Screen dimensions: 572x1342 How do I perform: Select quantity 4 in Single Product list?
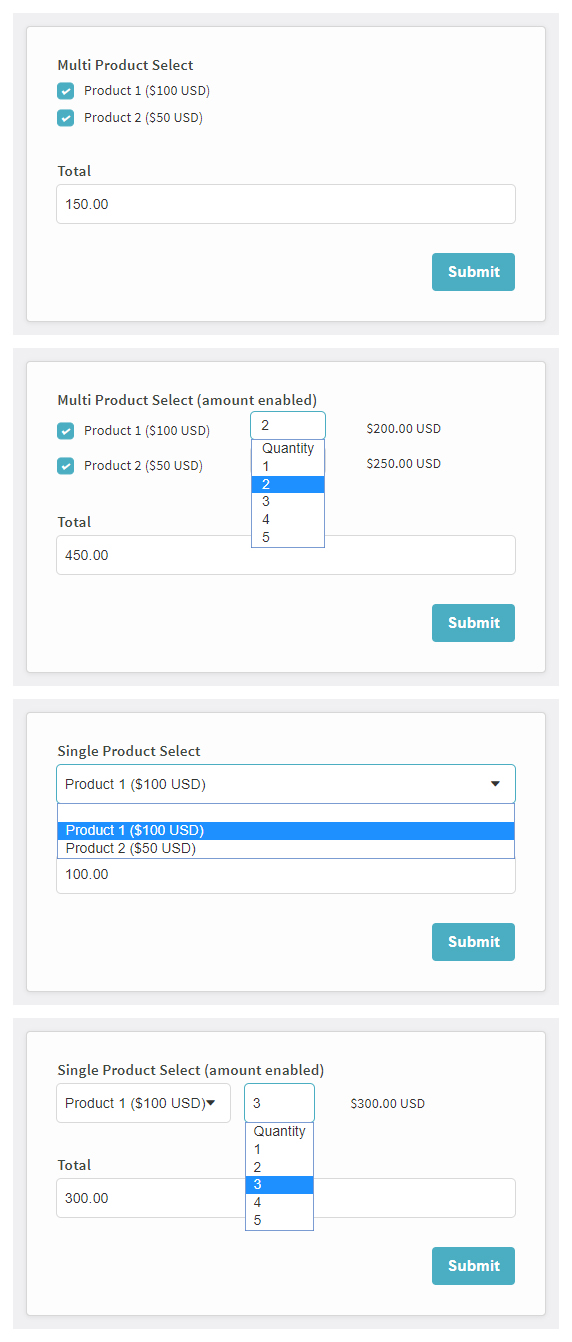coord(279,1203)
